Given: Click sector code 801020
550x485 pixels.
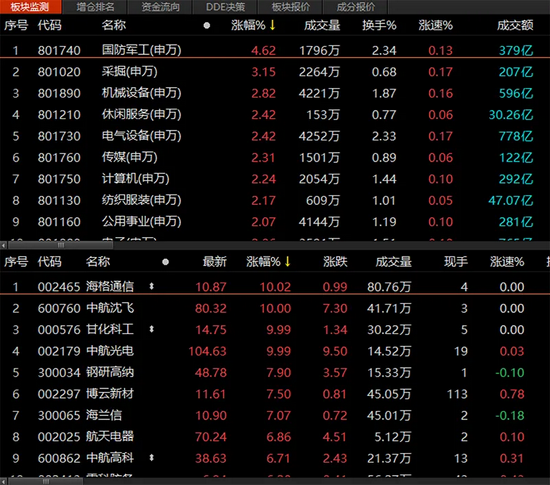Looking at the screenshot, I should pos(59,72).
